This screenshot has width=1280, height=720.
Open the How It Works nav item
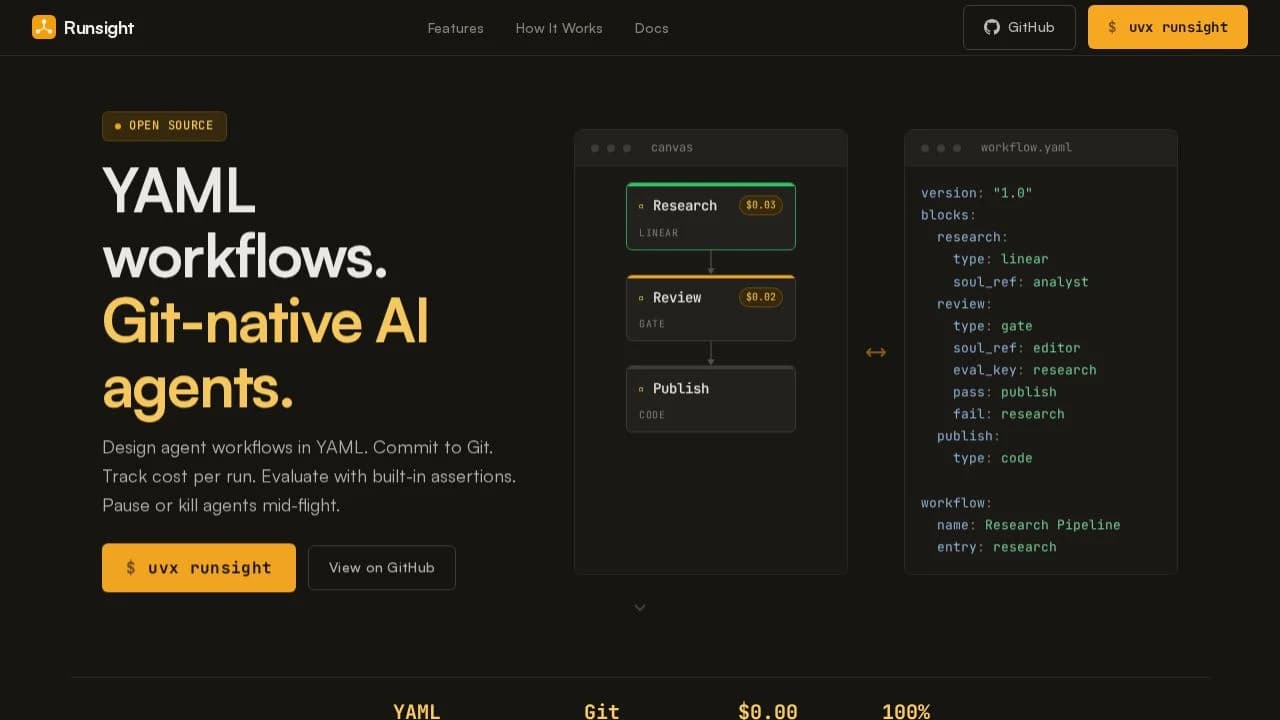pyautogui.click(x=559, y=28)
